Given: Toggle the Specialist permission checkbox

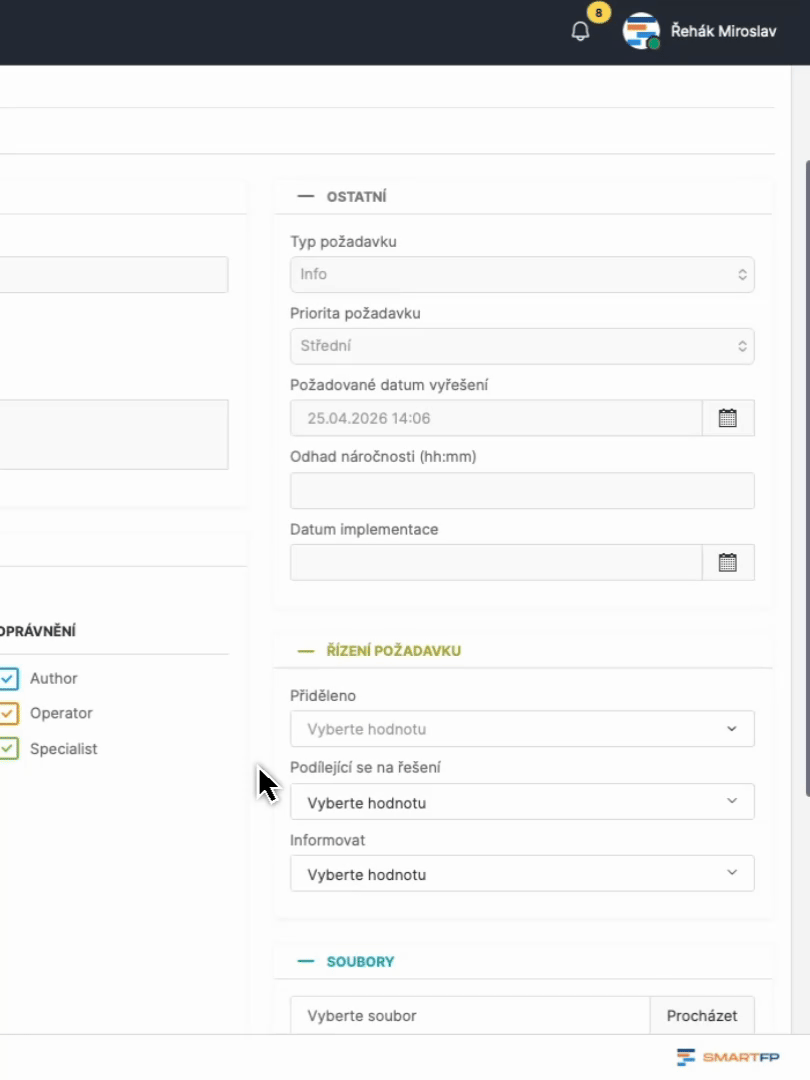Looking at the screenshot, I should [9, 749].
